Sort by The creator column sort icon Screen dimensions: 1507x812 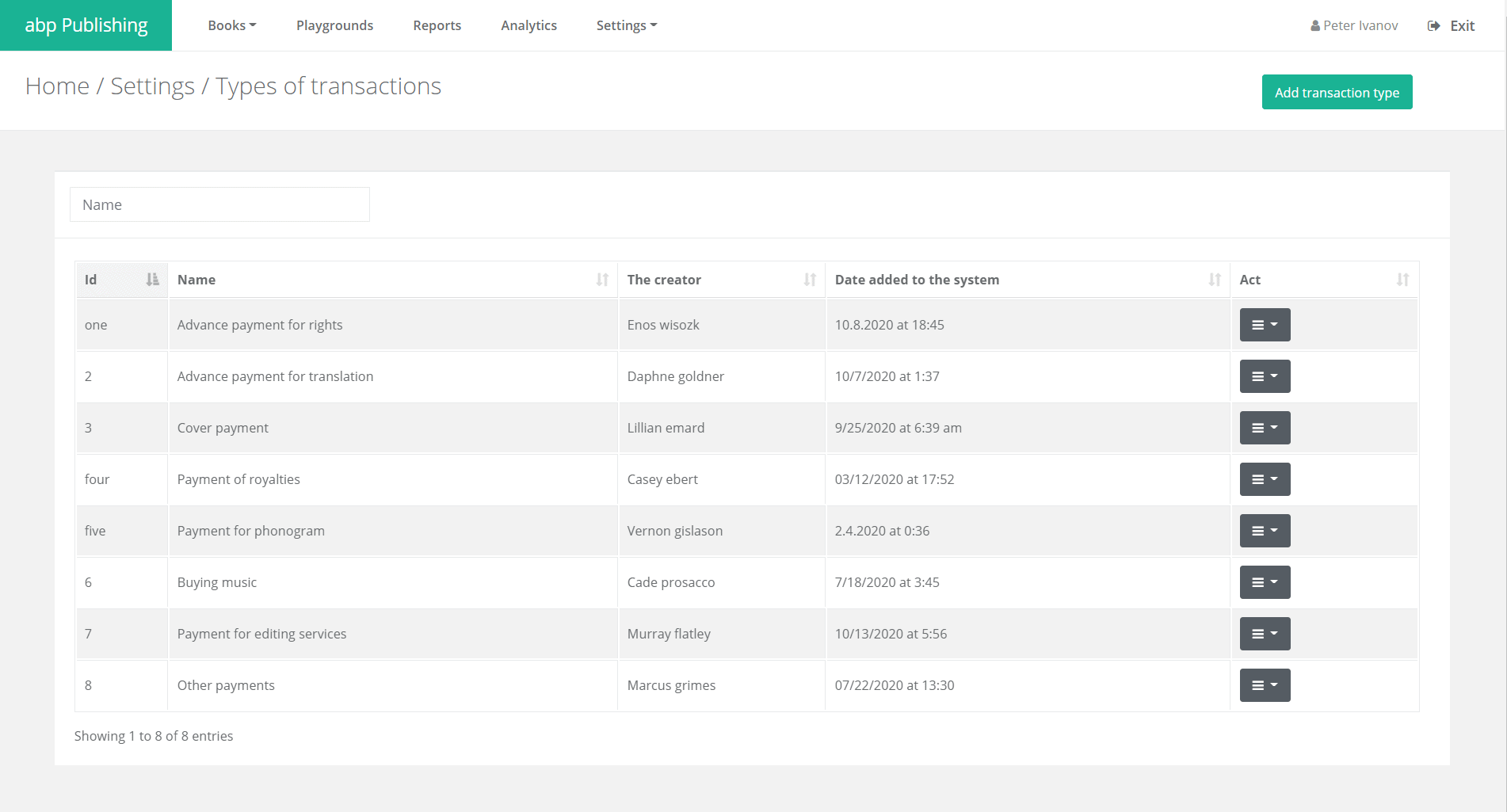[810, 280]
